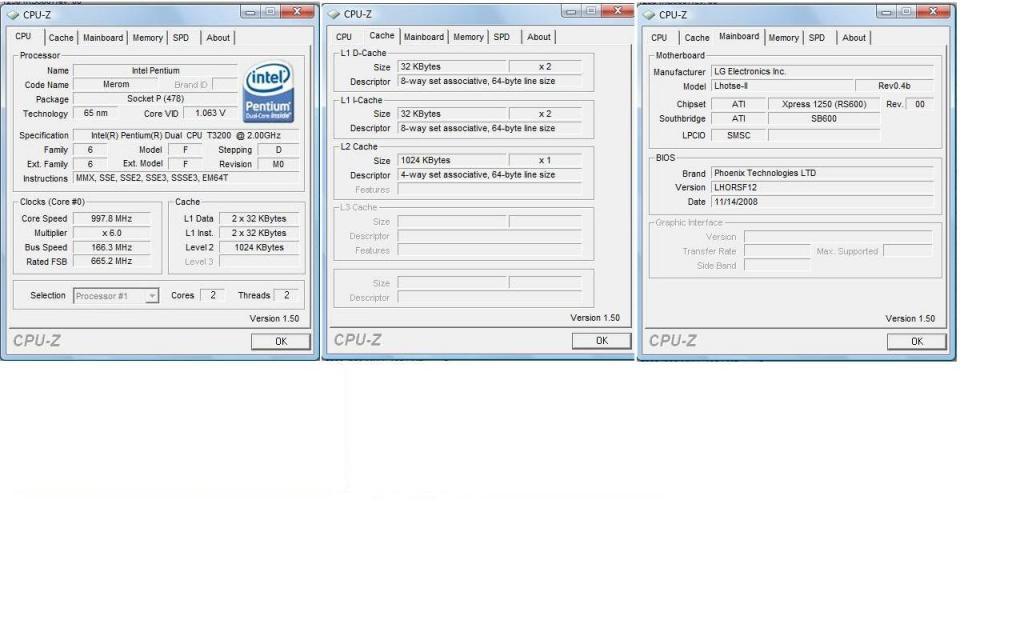Click the Stepping value D

(278, 150)
